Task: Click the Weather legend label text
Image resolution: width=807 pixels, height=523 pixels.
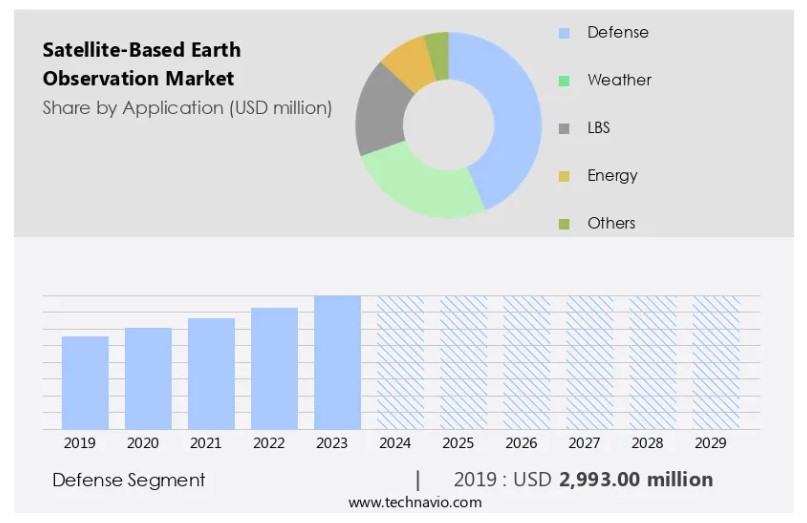Action: 619,80
